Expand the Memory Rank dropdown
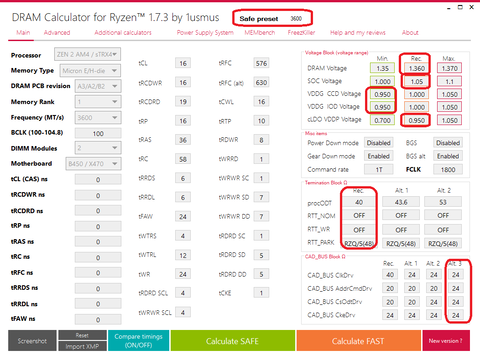This screenshot has width=480, height=361. tap(98, 102)
